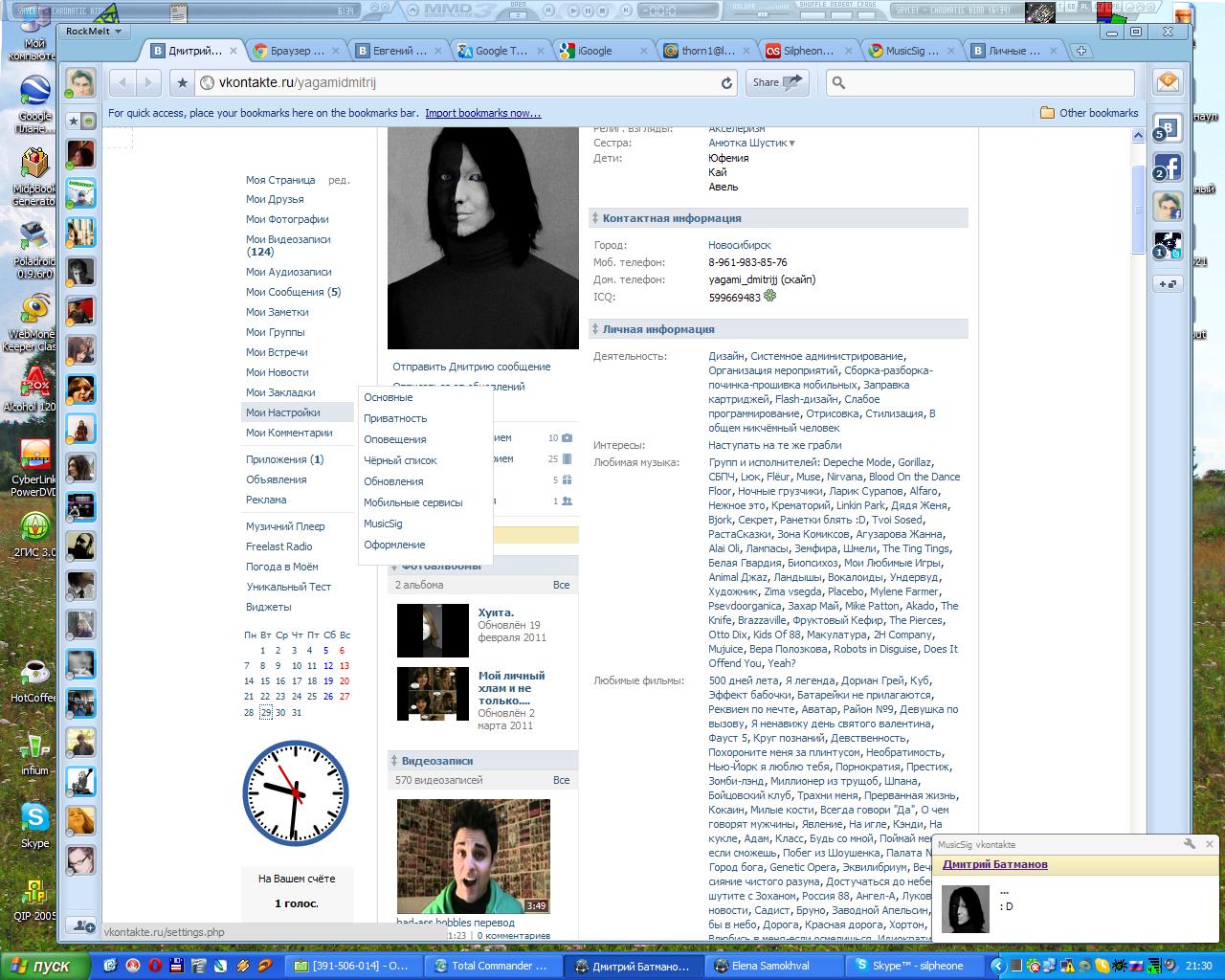Click into the RockMelt search field

pyautogui.click(x=980, y=82)
